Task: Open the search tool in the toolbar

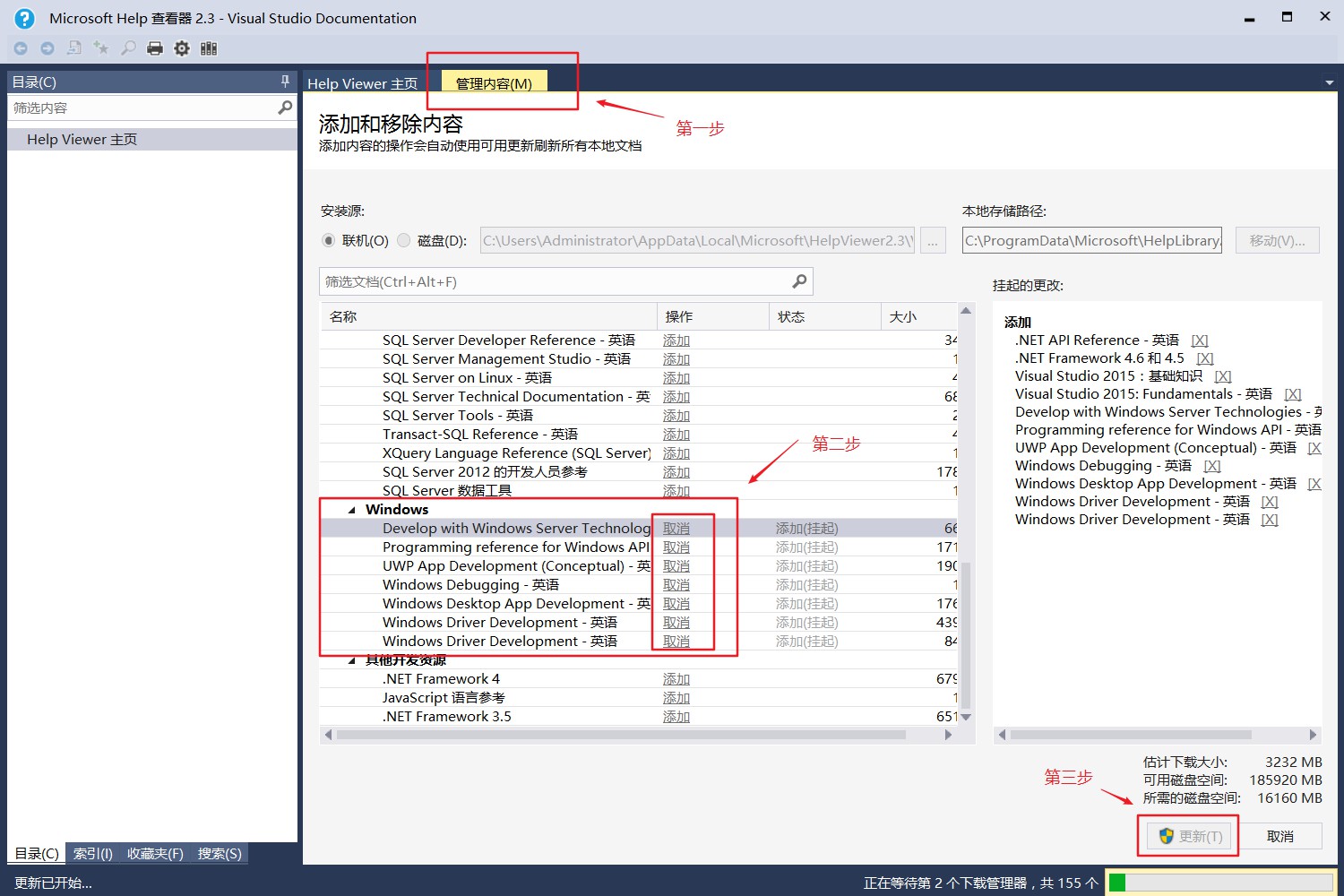Action: click(x=127, y=47)
